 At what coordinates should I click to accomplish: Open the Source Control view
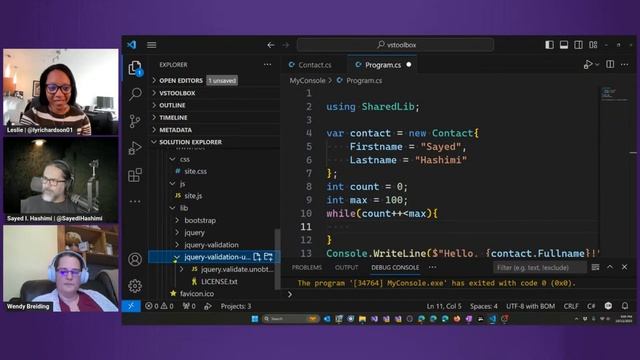point(135,121)
